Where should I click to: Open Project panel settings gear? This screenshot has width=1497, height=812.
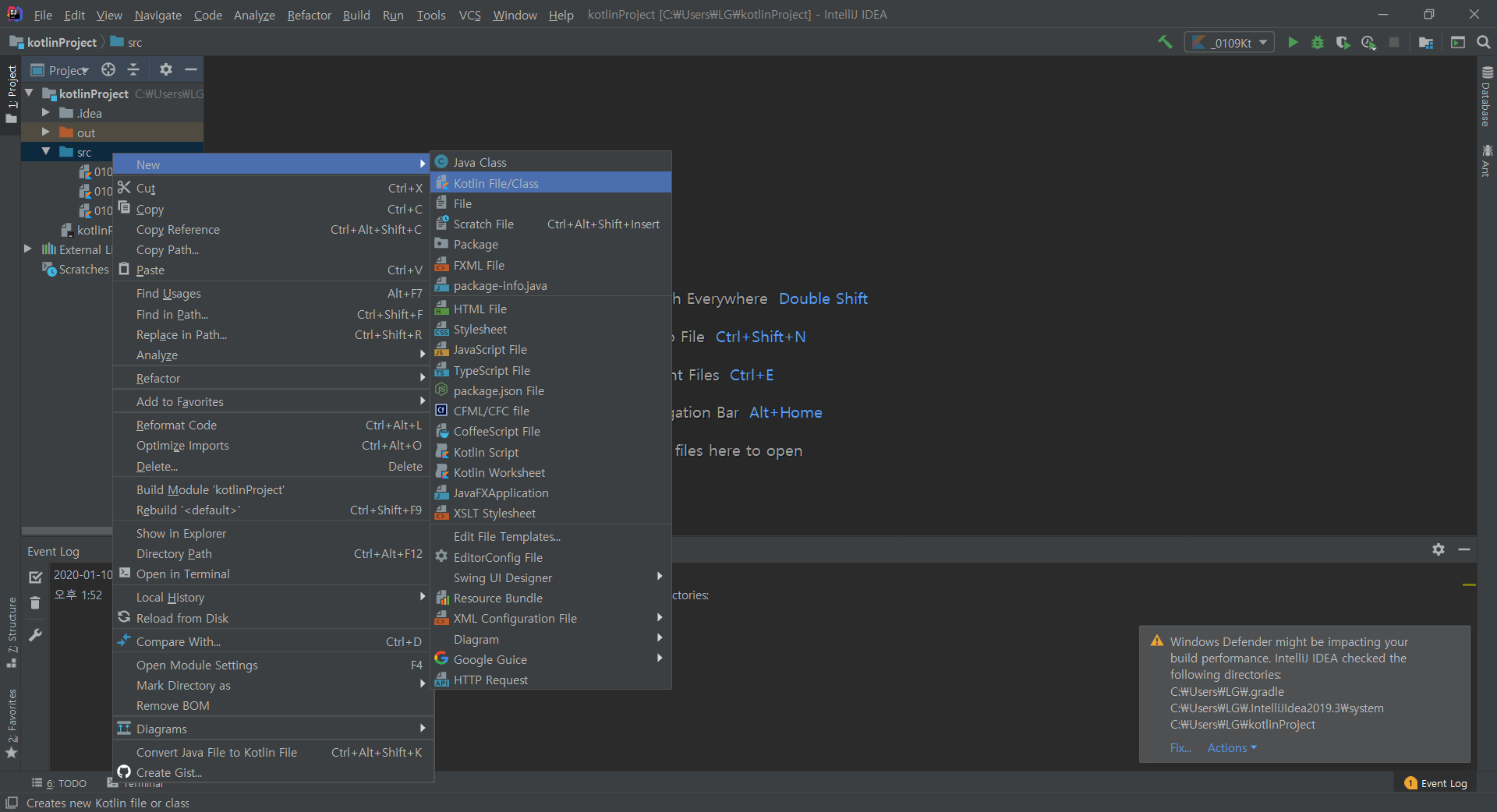[x=165, y=69]
